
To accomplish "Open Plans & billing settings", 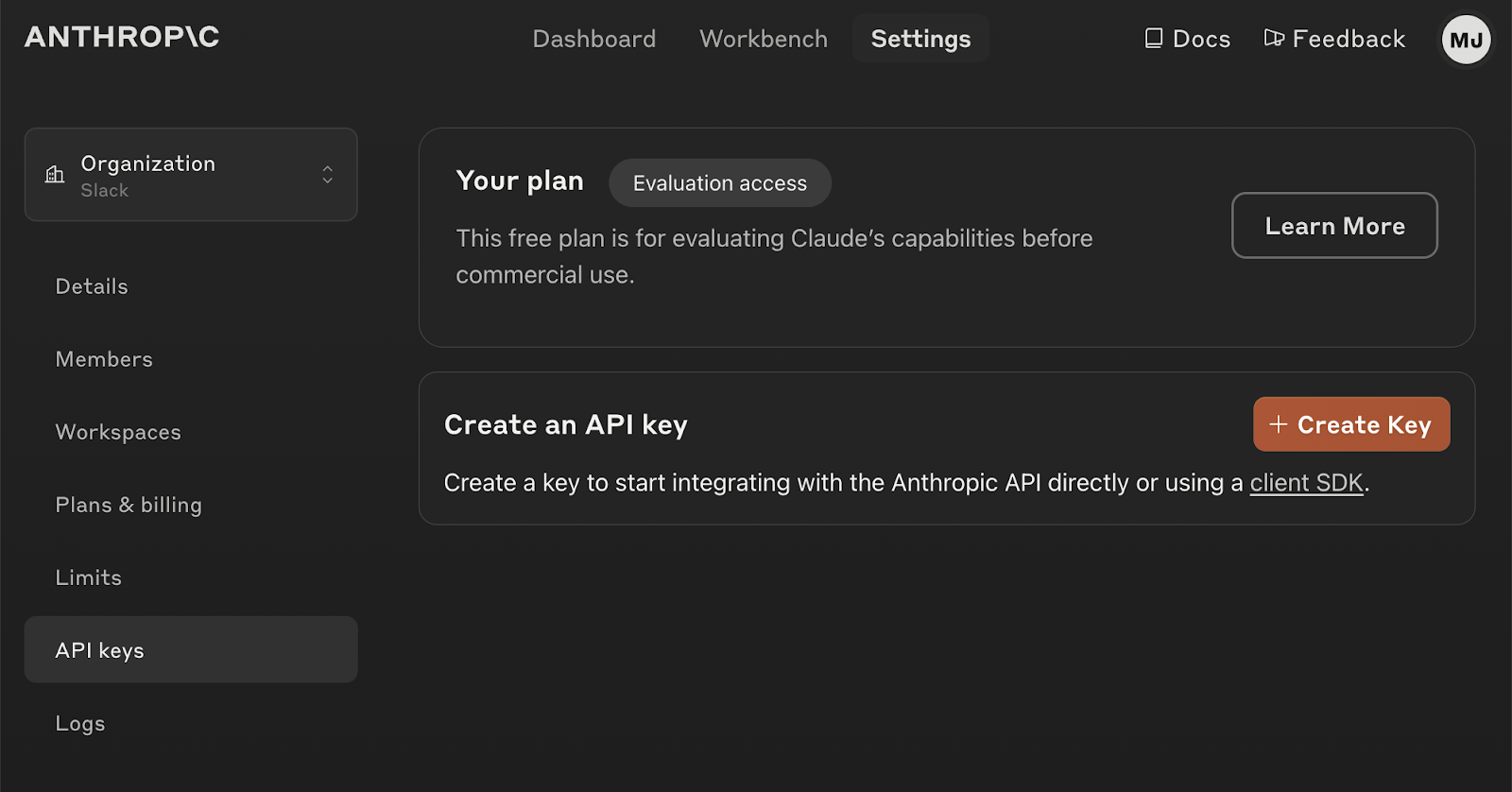I will pos(129,505).
